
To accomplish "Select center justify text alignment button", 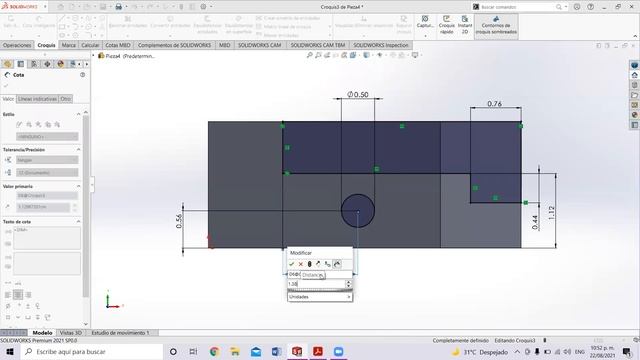I will click(18, 295).
